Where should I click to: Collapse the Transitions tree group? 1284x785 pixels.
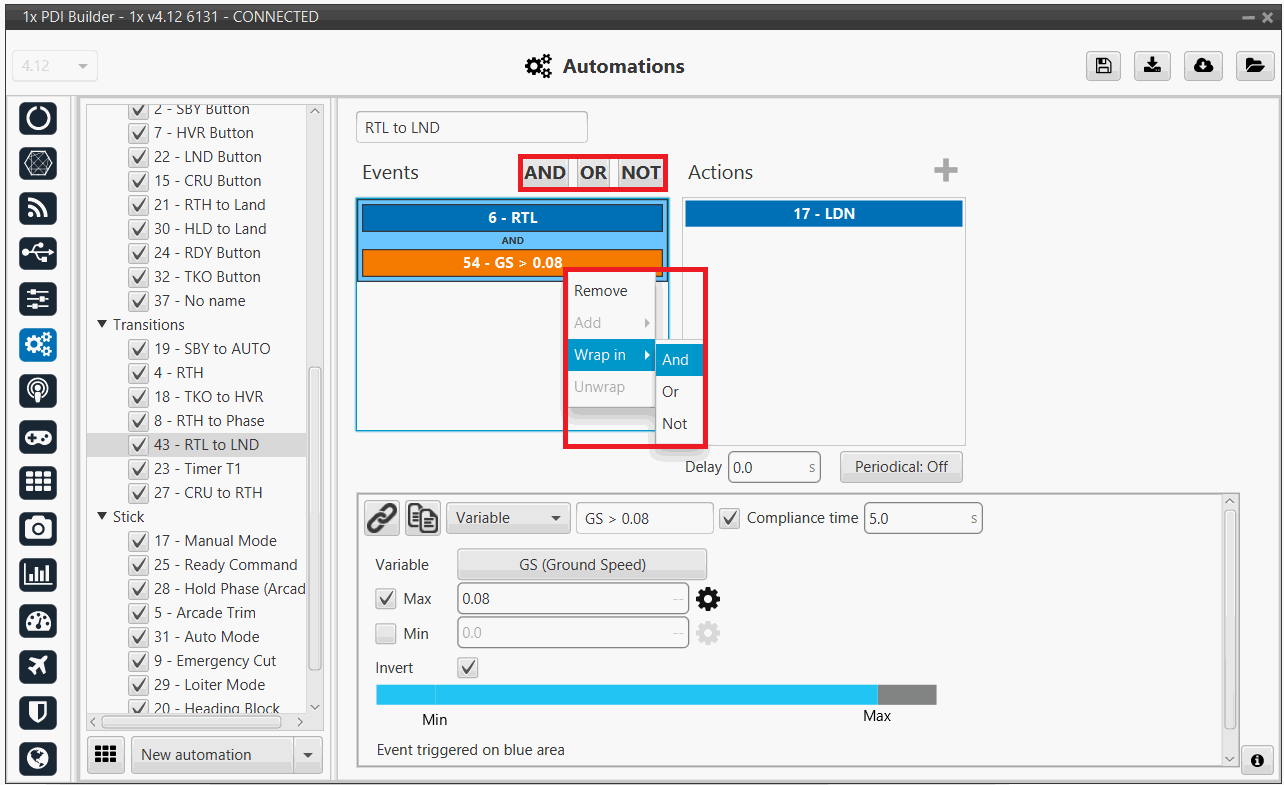coord(102,325)
